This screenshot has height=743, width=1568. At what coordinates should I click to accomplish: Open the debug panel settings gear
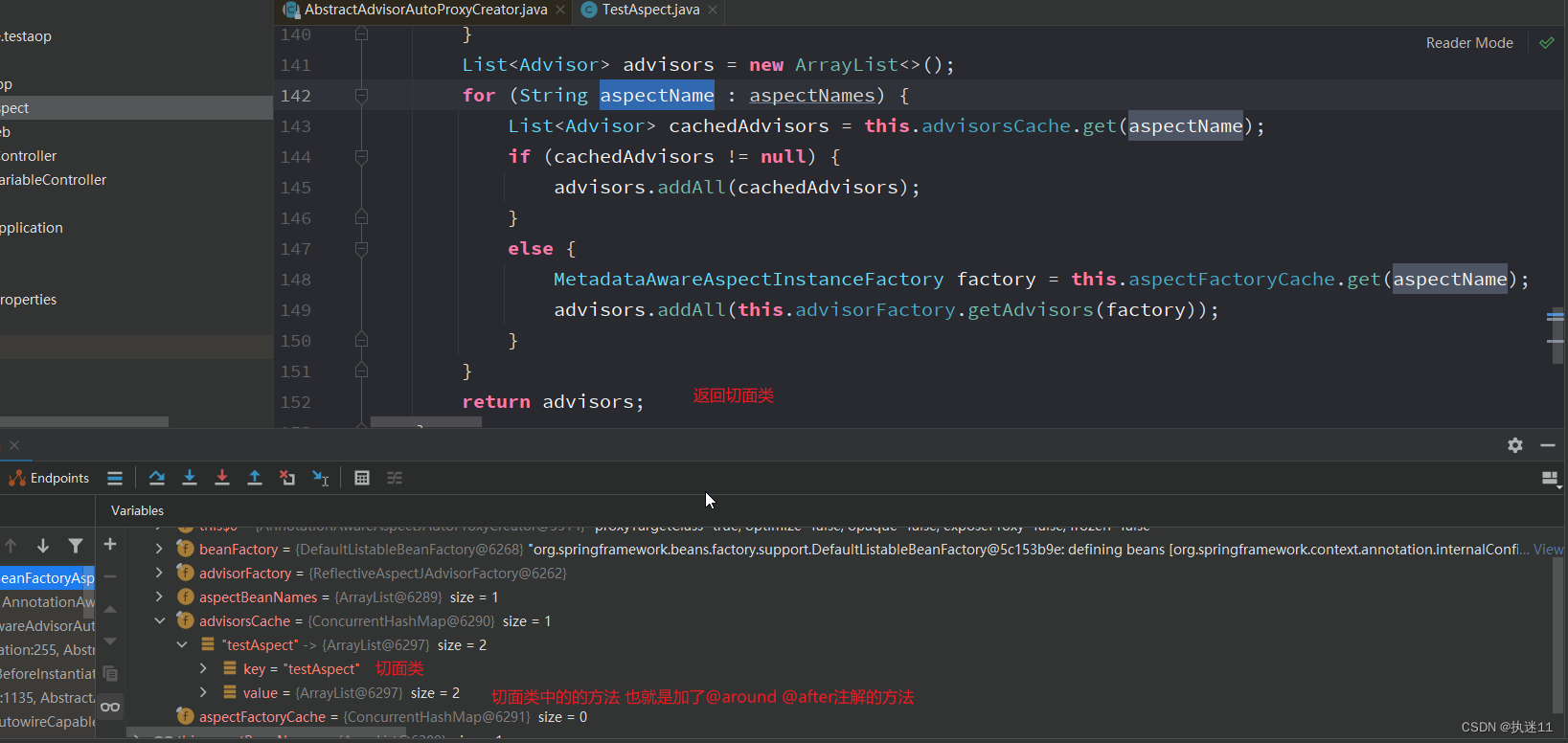click(x=1515, y=445)
